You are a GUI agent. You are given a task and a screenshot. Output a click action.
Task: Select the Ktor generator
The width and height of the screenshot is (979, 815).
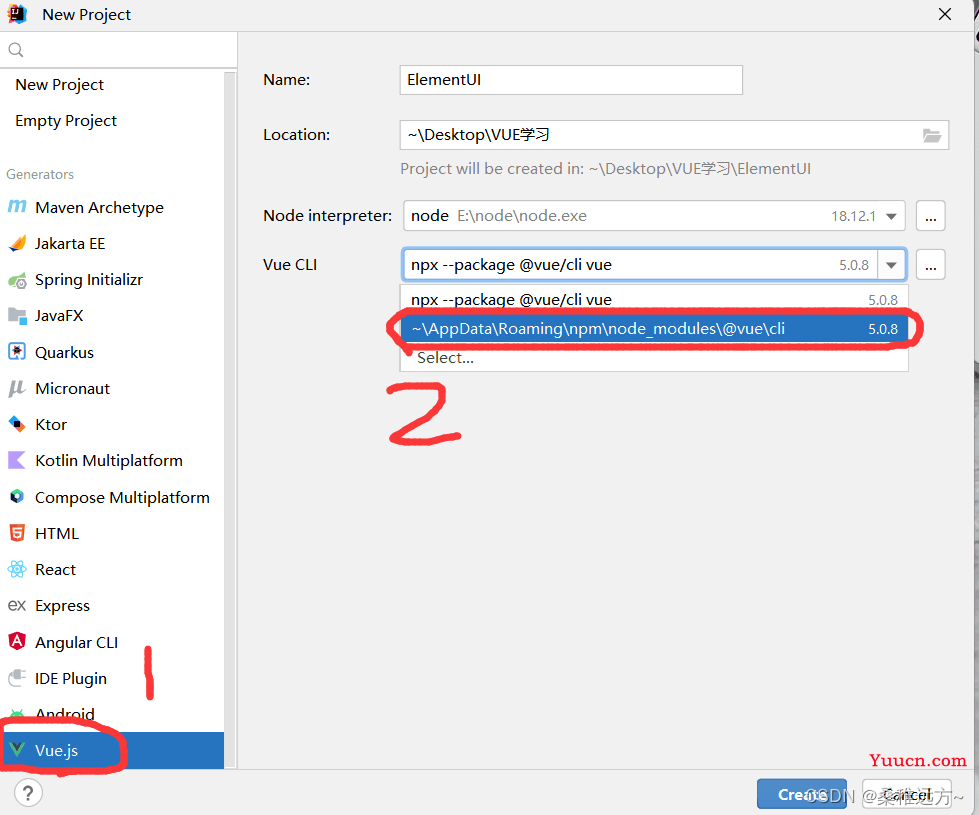point(112,425)
